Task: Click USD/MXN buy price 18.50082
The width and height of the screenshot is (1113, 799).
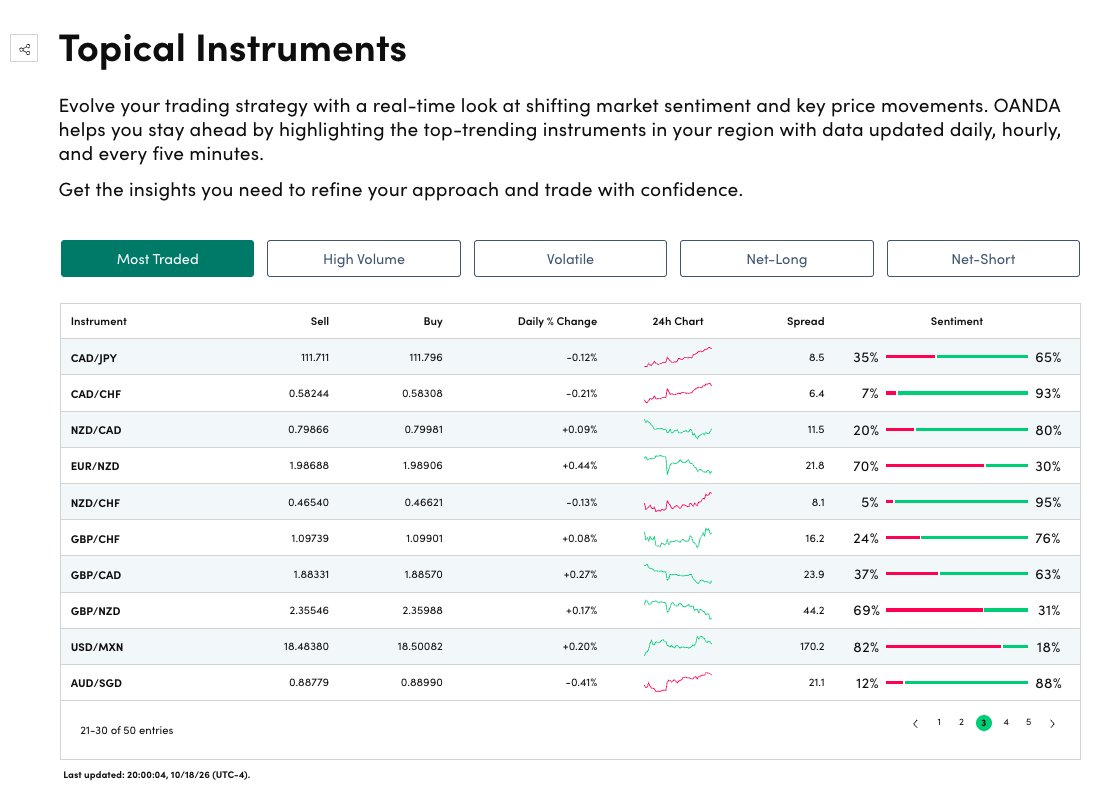Action: [420, 646]
